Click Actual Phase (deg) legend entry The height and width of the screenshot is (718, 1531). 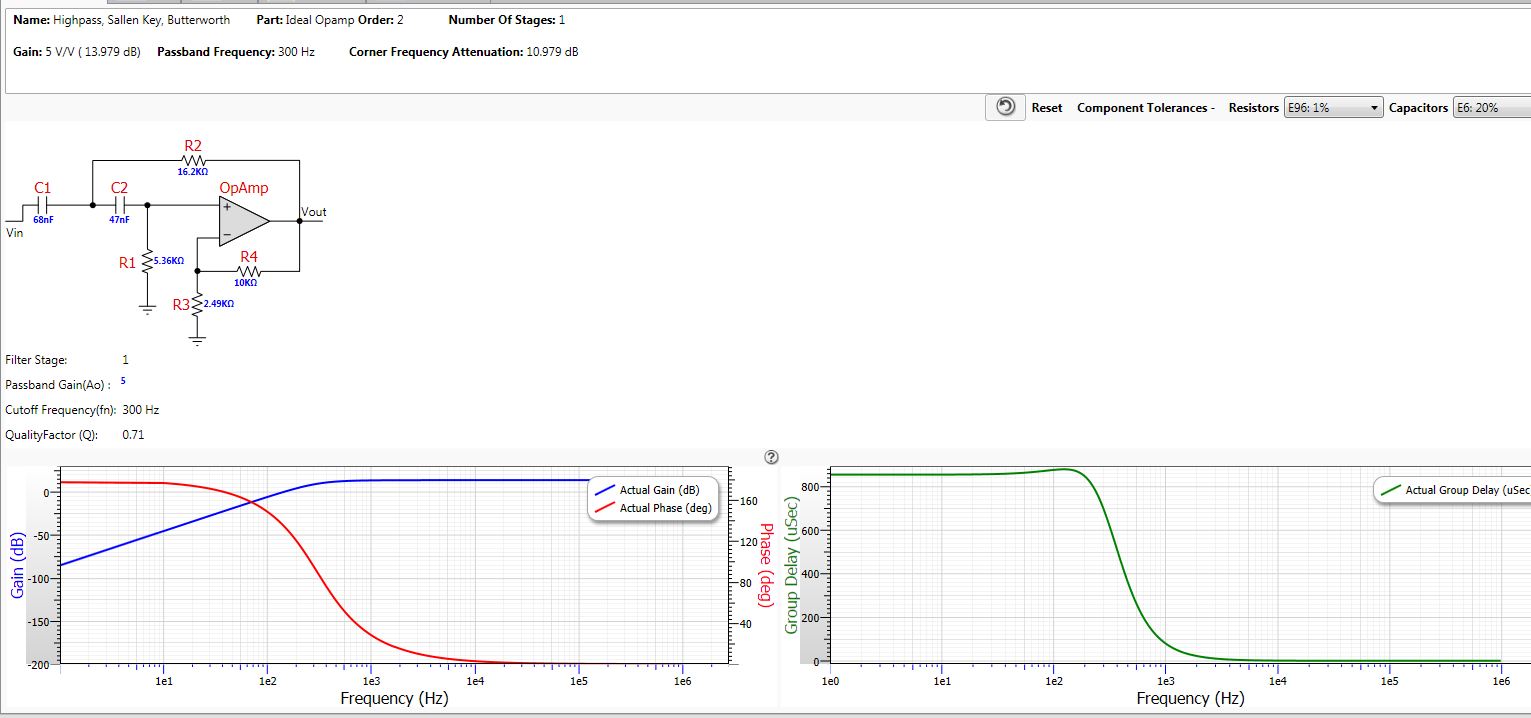tap(665, 508)
